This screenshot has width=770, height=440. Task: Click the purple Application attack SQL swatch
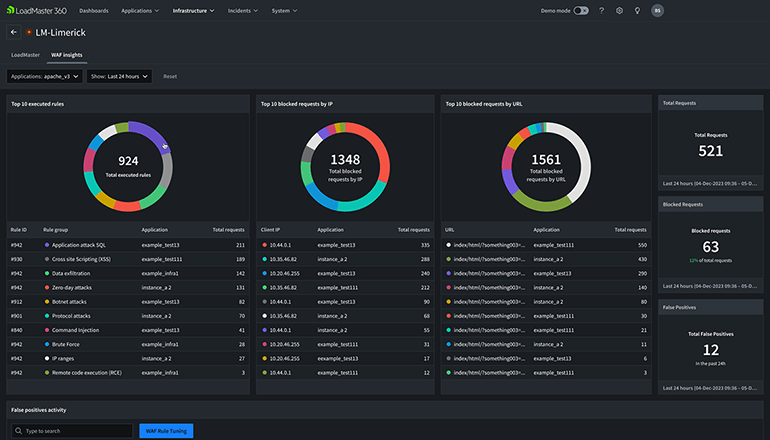46,244
